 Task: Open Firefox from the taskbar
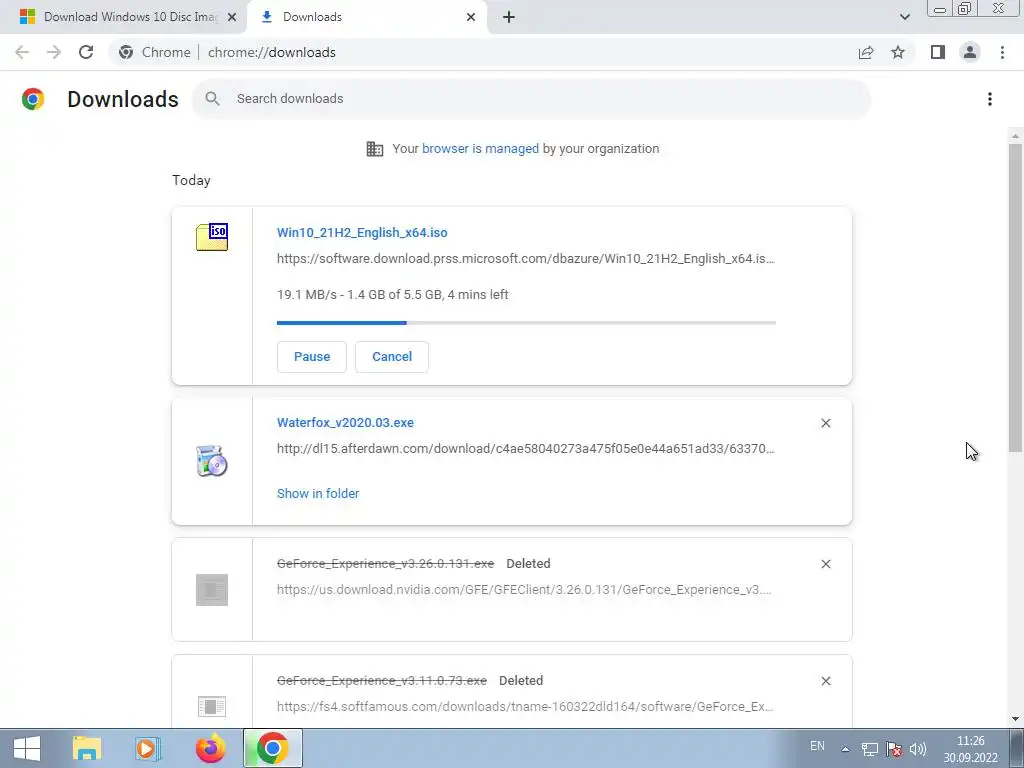pos(210,748)
